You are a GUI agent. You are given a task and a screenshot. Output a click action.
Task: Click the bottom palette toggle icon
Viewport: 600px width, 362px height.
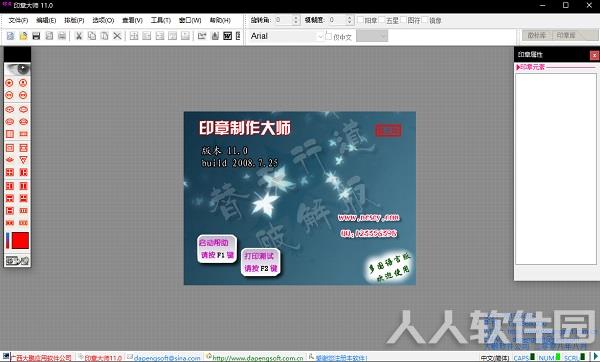(x=18, y=261)
